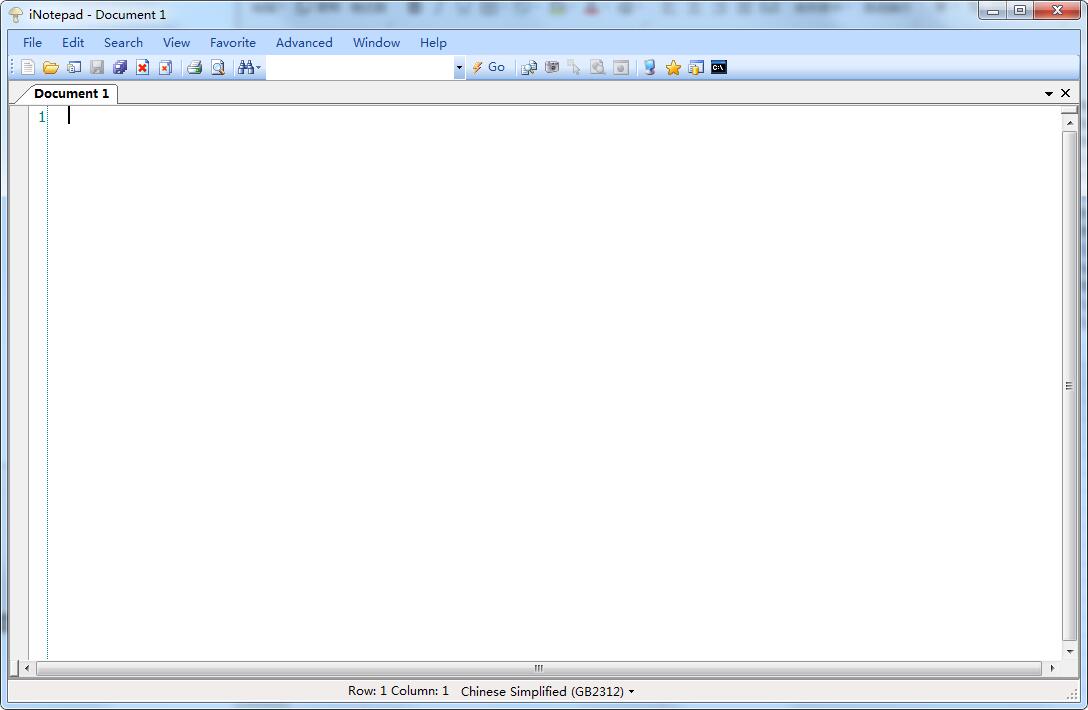Click the Save All icon

point(120,68)
